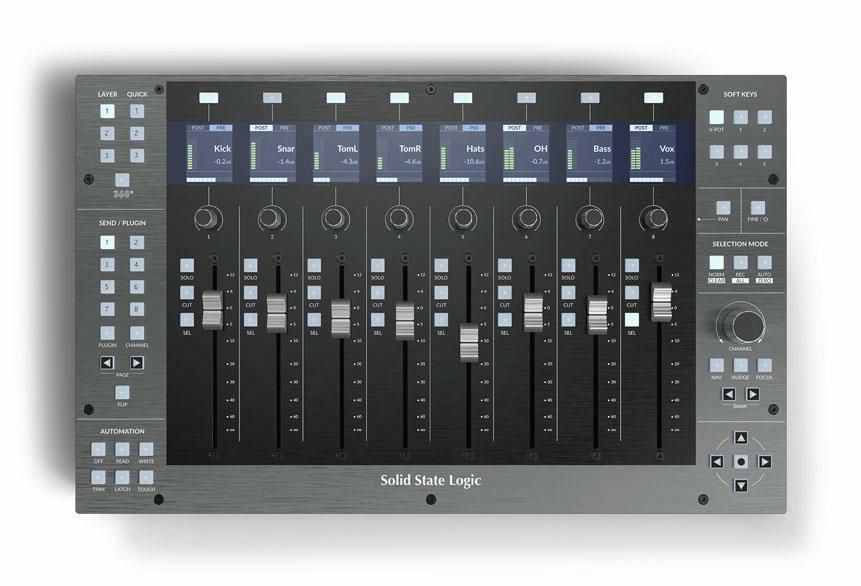Set automation mode to WRITE
Image resolution: width=861 pixels, height=586 pixels.
(146, 449)
